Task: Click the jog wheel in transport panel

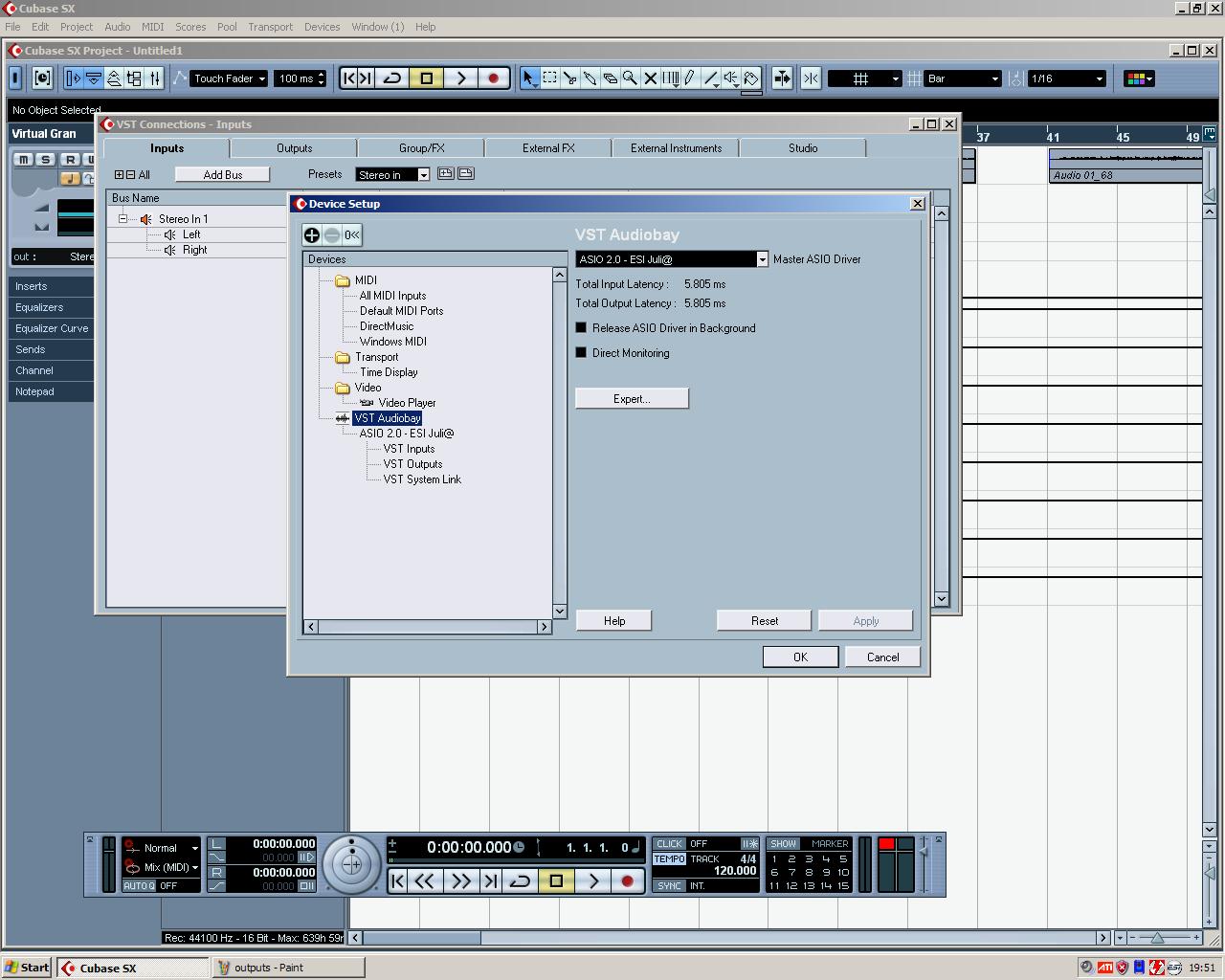Action: click(x=351, y=864)
